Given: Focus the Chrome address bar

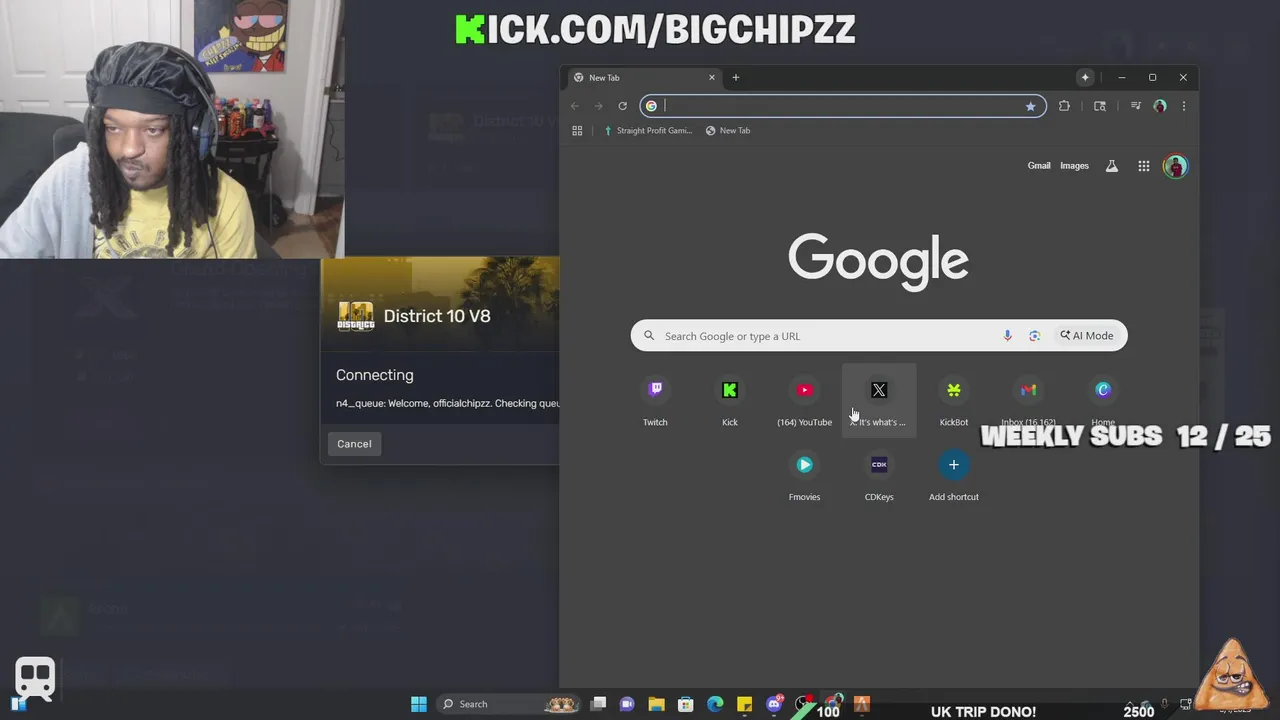Looking at the screenshot, I should pos(843,106).
